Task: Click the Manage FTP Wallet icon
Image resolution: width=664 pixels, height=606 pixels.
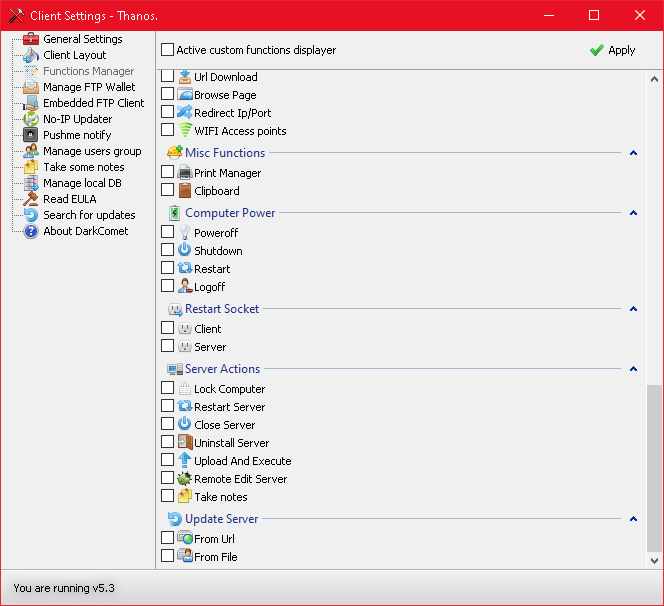Action: pos(31,87)
